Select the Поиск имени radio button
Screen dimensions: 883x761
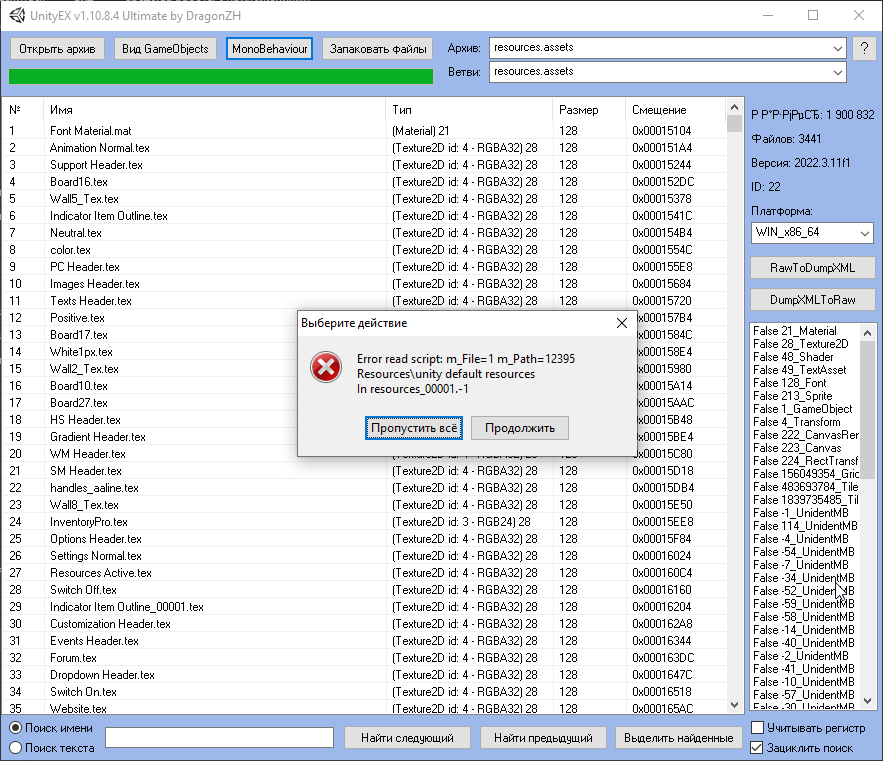tap(16, 728)
